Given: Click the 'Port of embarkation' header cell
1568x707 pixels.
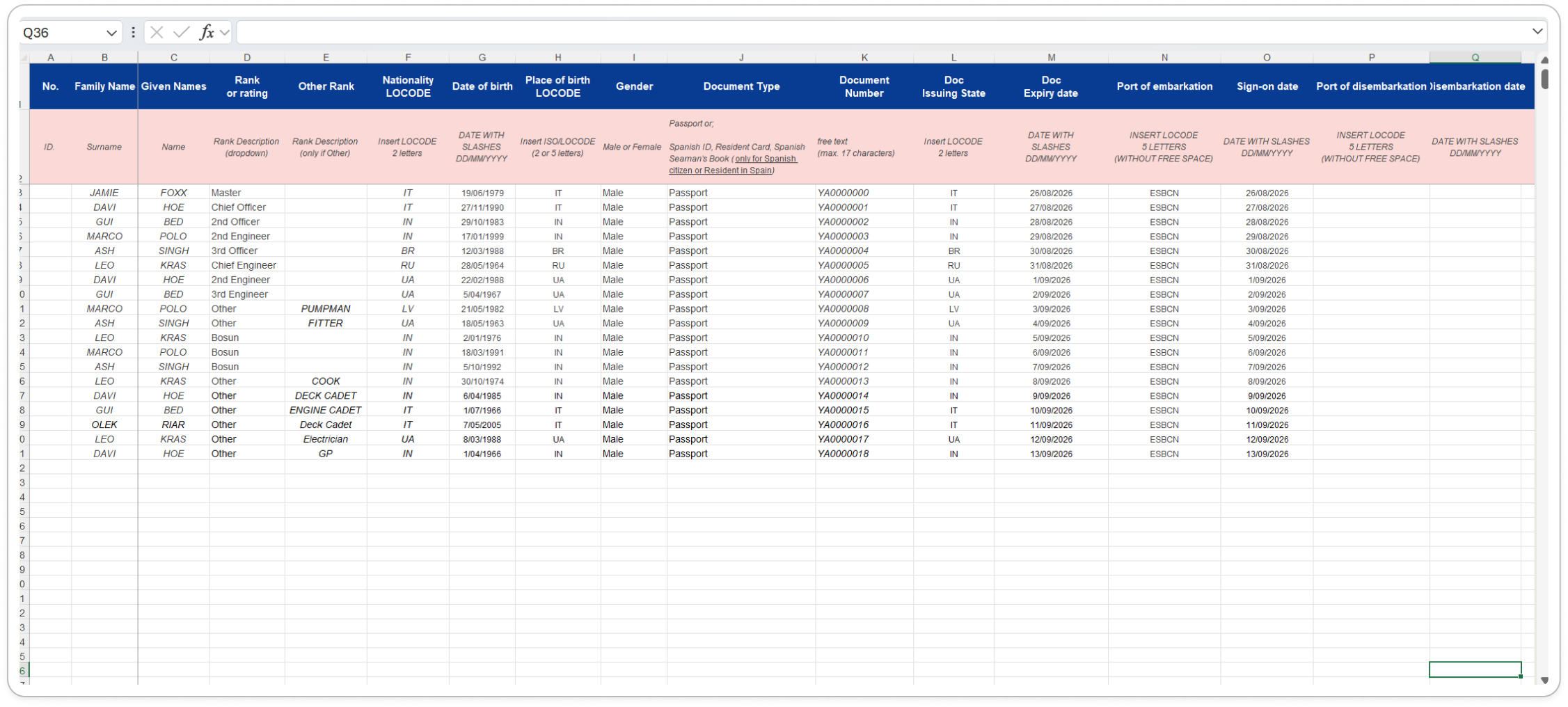Looking at the screenshot, I should click(1164, 86).
